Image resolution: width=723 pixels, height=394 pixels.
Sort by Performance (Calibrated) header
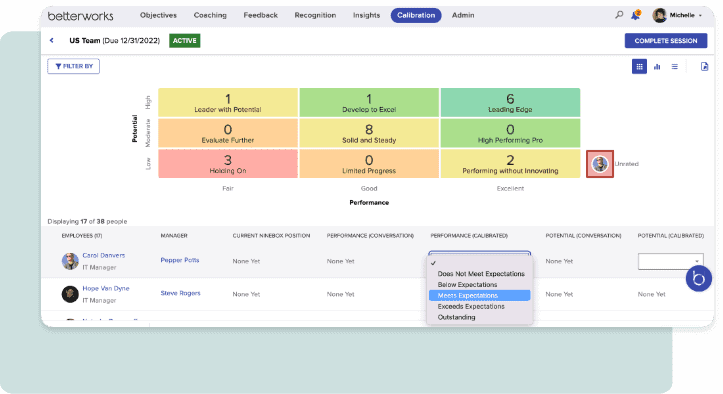469,236
